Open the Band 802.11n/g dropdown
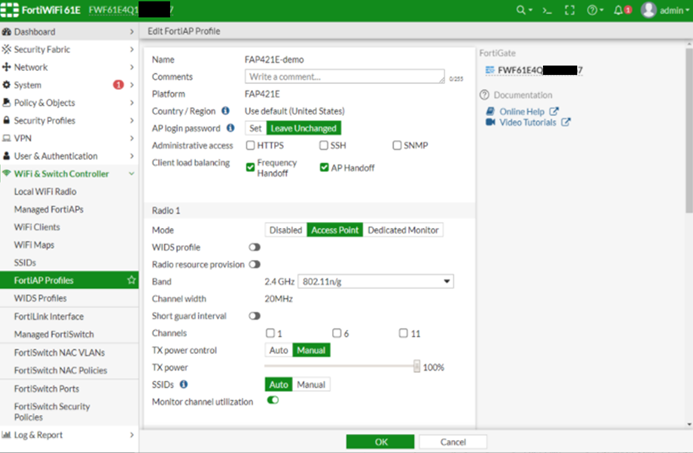 376,282
